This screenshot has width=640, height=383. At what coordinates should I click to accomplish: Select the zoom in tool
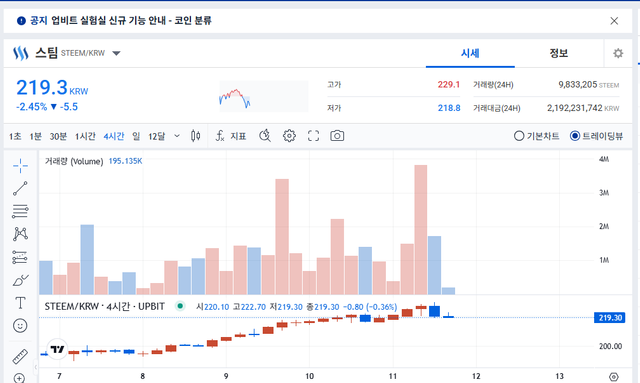[19, 378]
